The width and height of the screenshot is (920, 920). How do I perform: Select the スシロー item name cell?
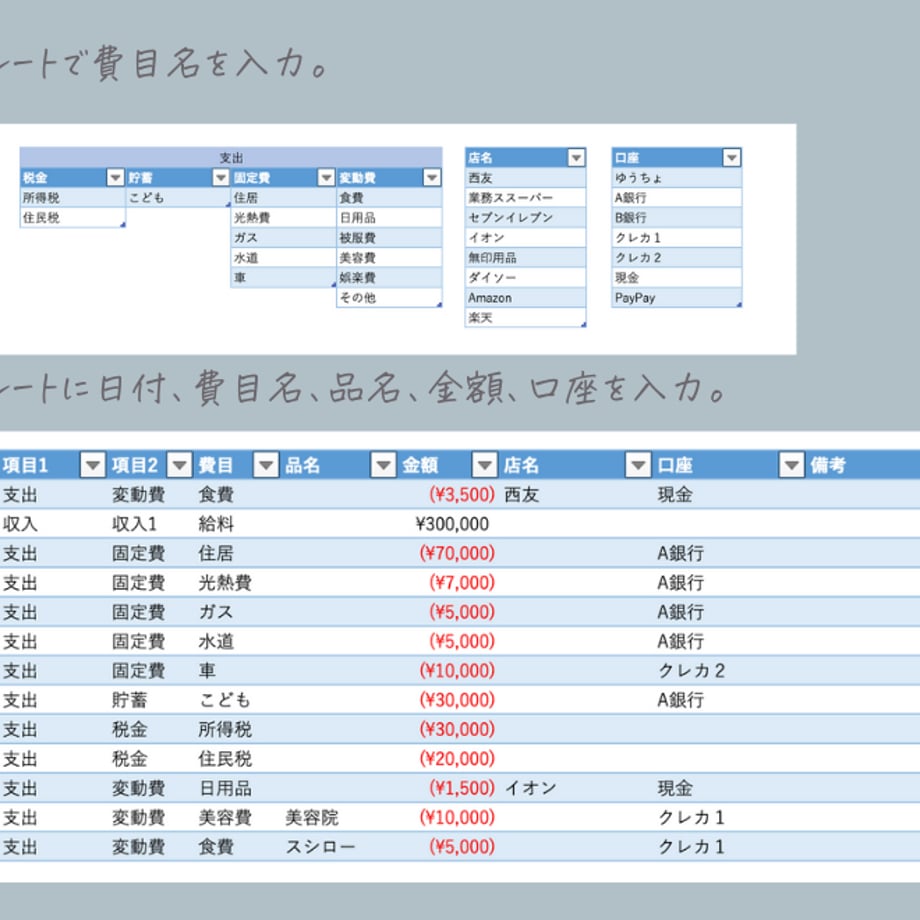340,847
